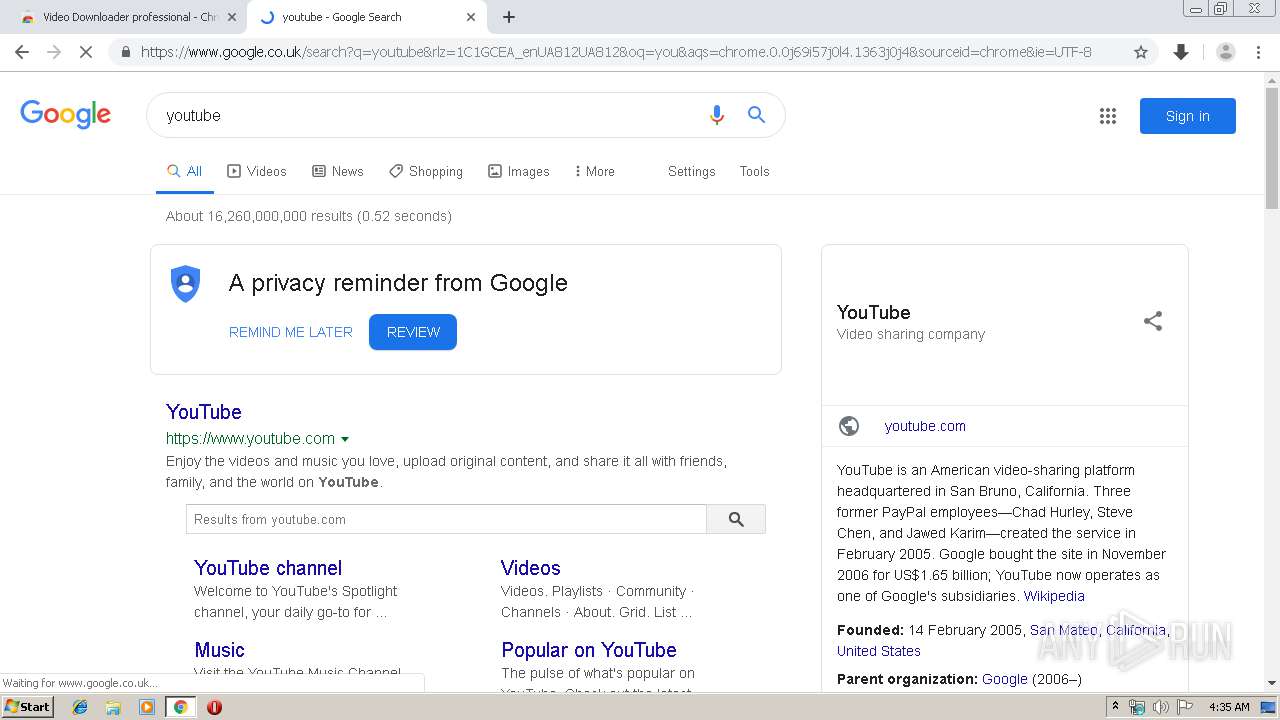Click the taskbar clock showing 4:35 AM
Viewport: 1280px width, 720px height.
point(1229,707)
